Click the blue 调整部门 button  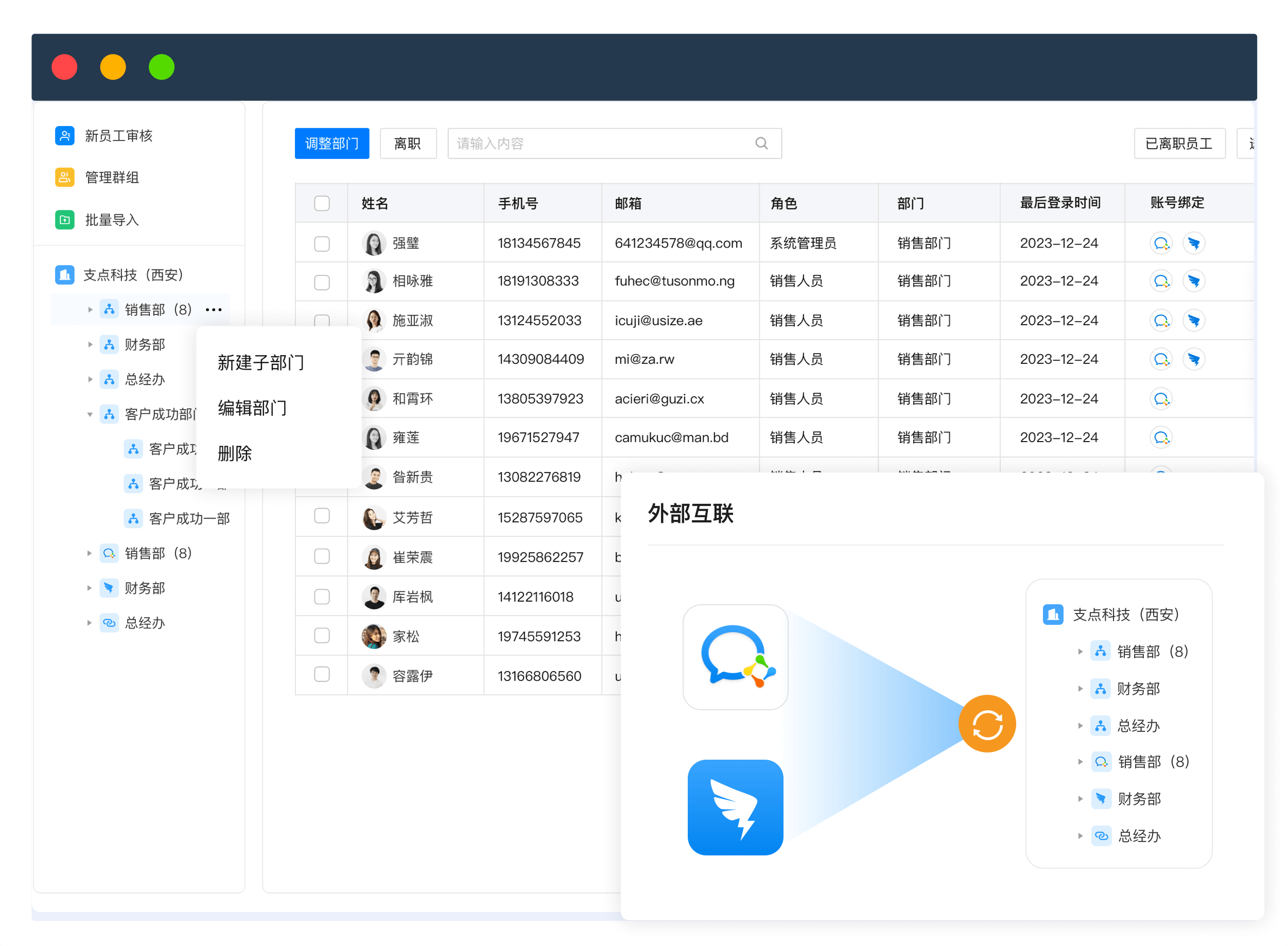pyautogui.click(x=332, y=143)
